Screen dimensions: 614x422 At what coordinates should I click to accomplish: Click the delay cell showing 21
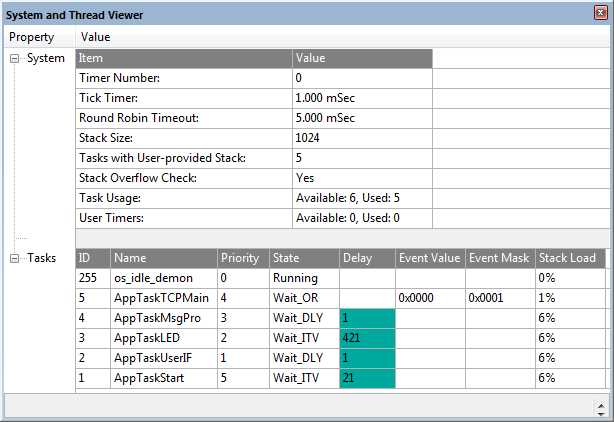(x=367, y=378)
